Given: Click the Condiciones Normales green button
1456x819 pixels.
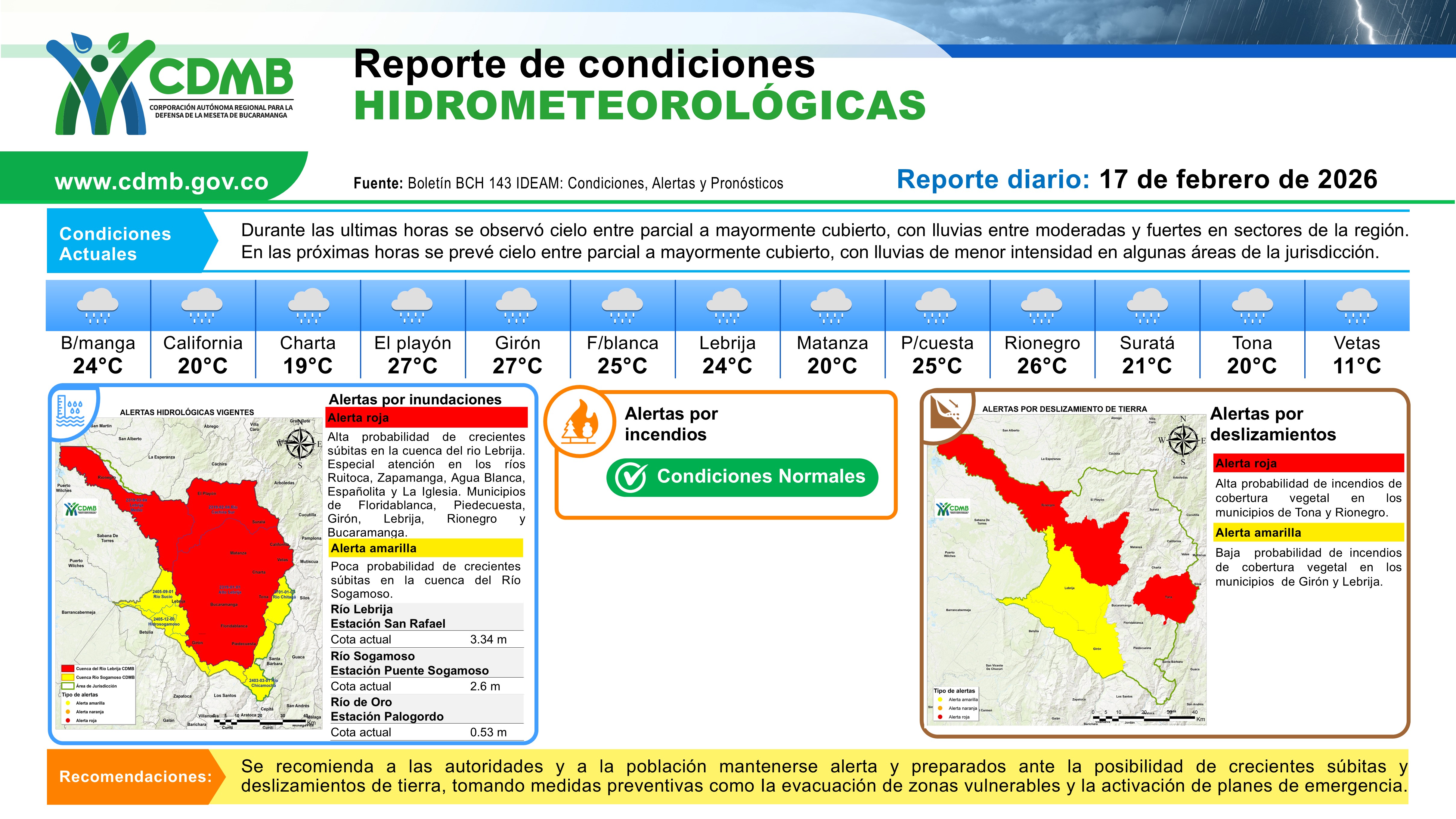Looking at the screenshot, I should tap(742, 477).
